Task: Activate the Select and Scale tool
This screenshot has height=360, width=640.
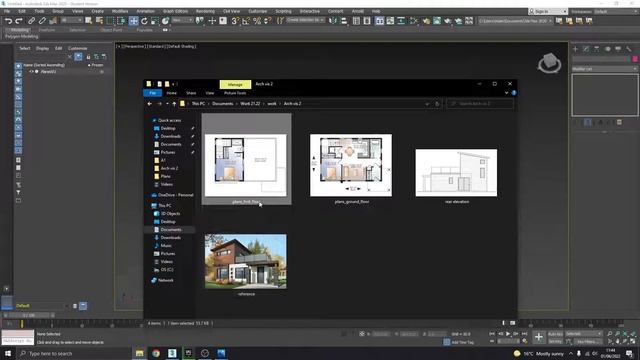Action: pos(155,21)
